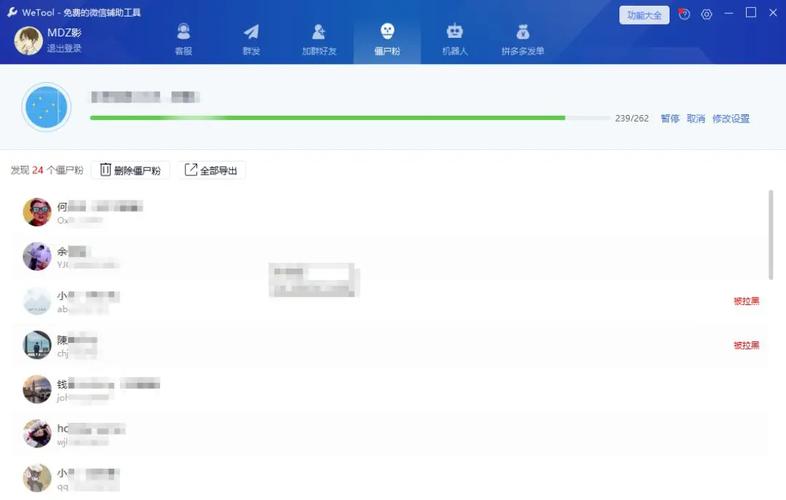
Task: Click the blue round detection avatar
Action: click(x=46, y=107)
